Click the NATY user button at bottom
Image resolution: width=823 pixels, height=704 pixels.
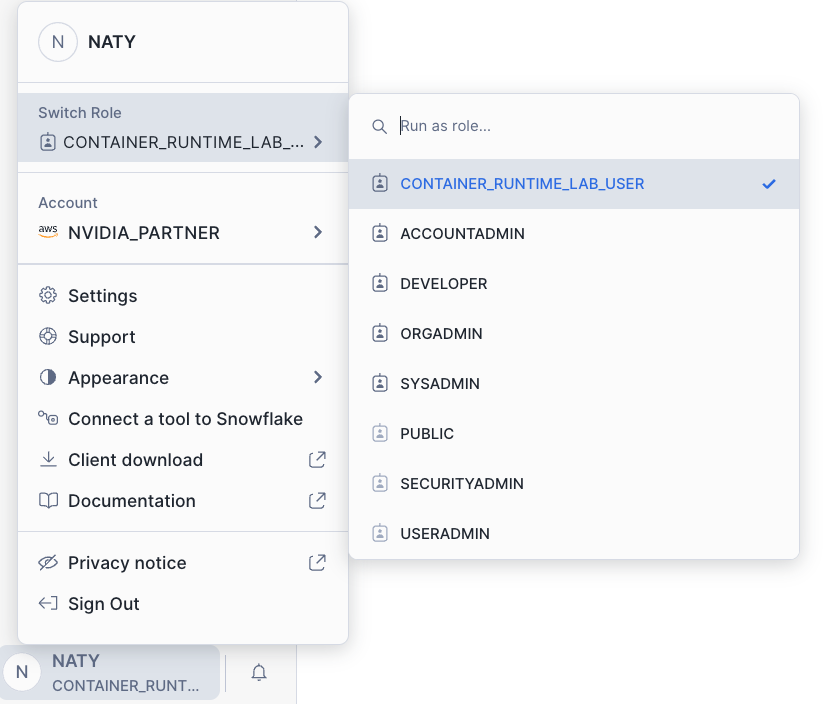(x=110, y=673)
